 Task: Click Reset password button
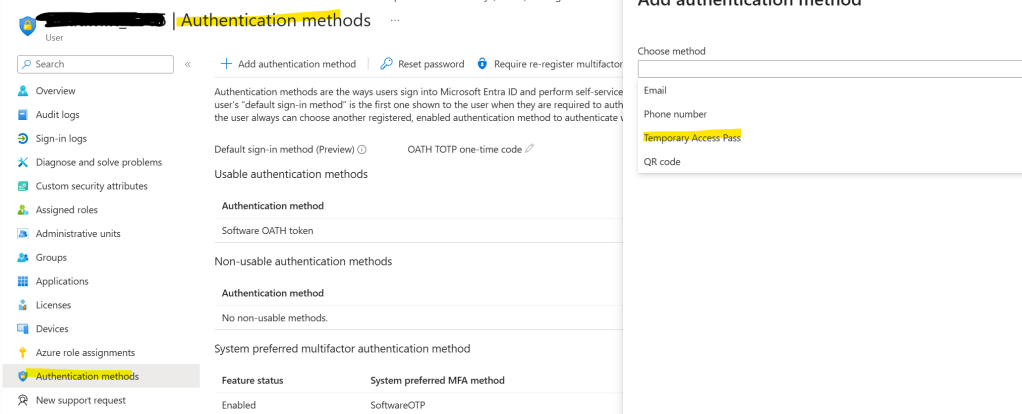click(422, 64)
